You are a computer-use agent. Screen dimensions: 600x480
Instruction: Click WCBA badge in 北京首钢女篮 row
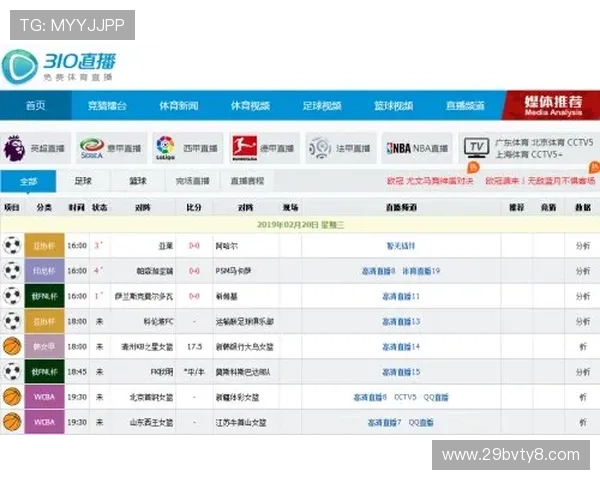(44, 397)
